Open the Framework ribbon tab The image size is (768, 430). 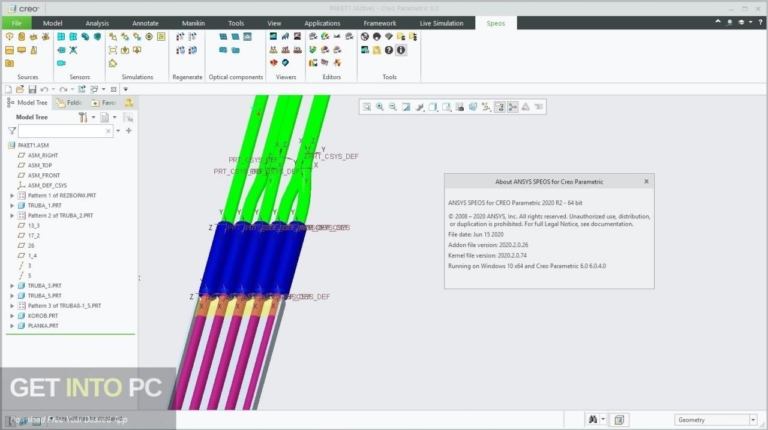pos(380,23)
